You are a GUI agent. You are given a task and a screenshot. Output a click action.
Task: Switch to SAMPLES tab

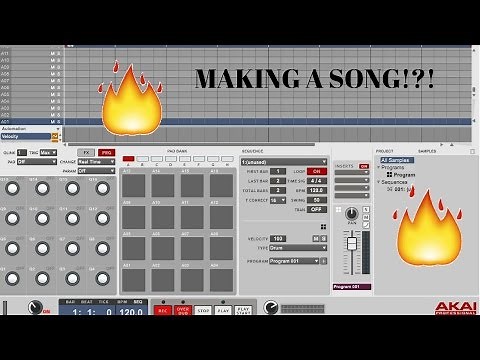427,151
